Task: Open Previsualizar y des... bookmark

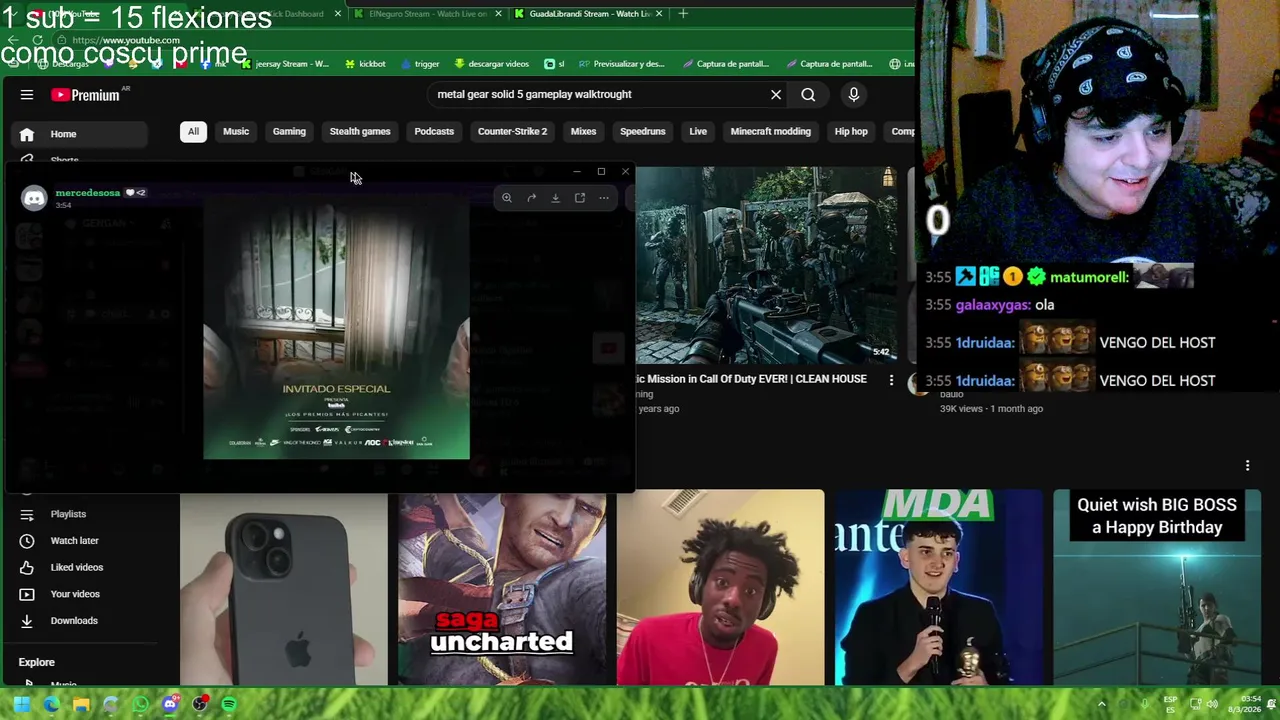Action: (621, 64)
